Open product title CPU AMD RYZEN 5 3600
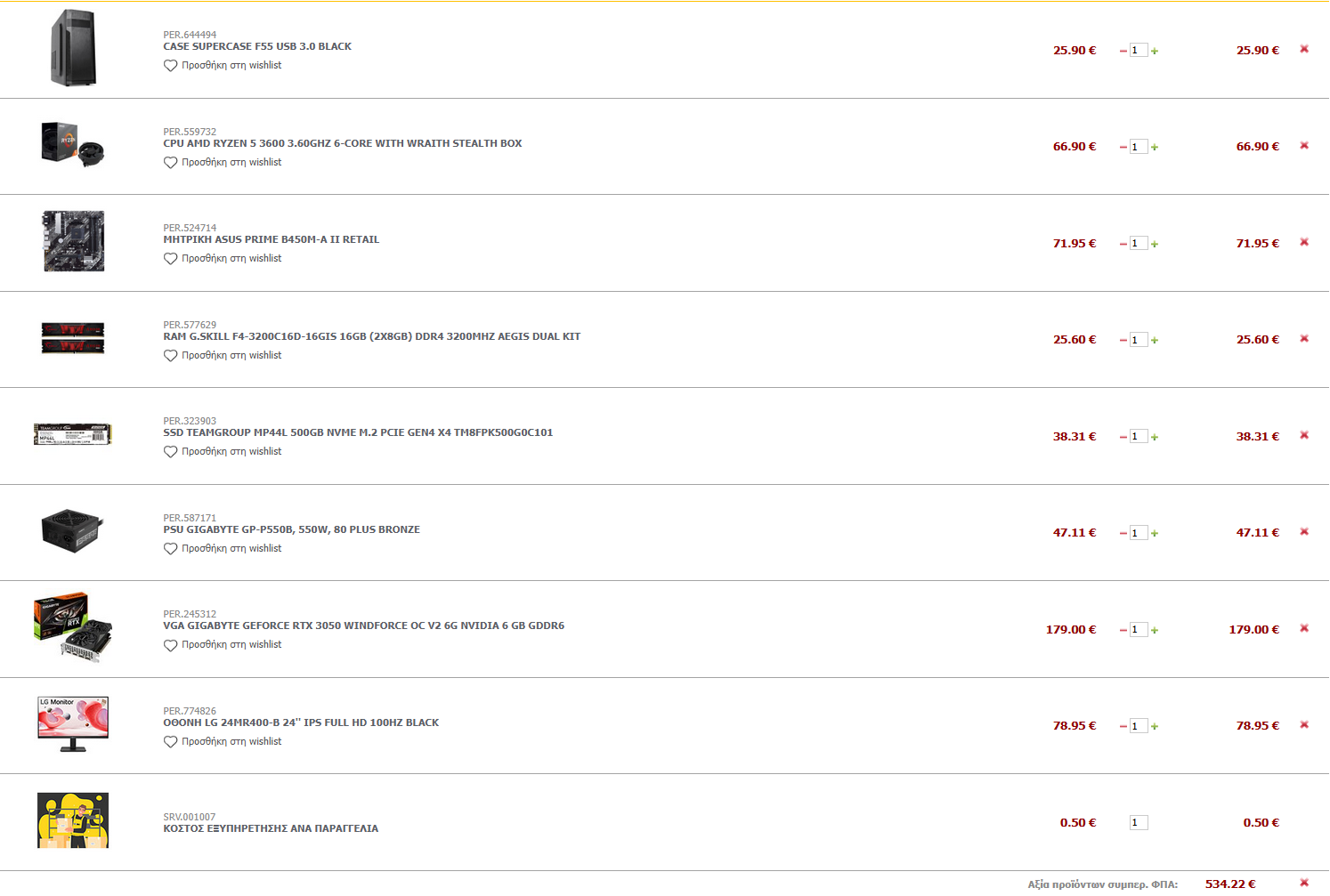Viewport: 1330px width, 896px height. (343, 143)
